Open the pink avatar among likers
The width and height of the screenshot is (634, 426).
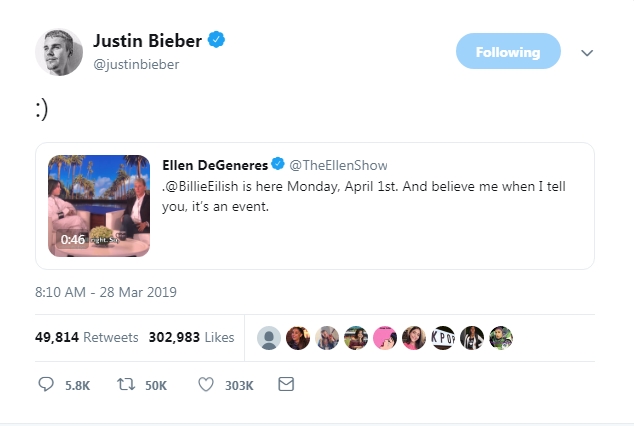coord(385,337)
